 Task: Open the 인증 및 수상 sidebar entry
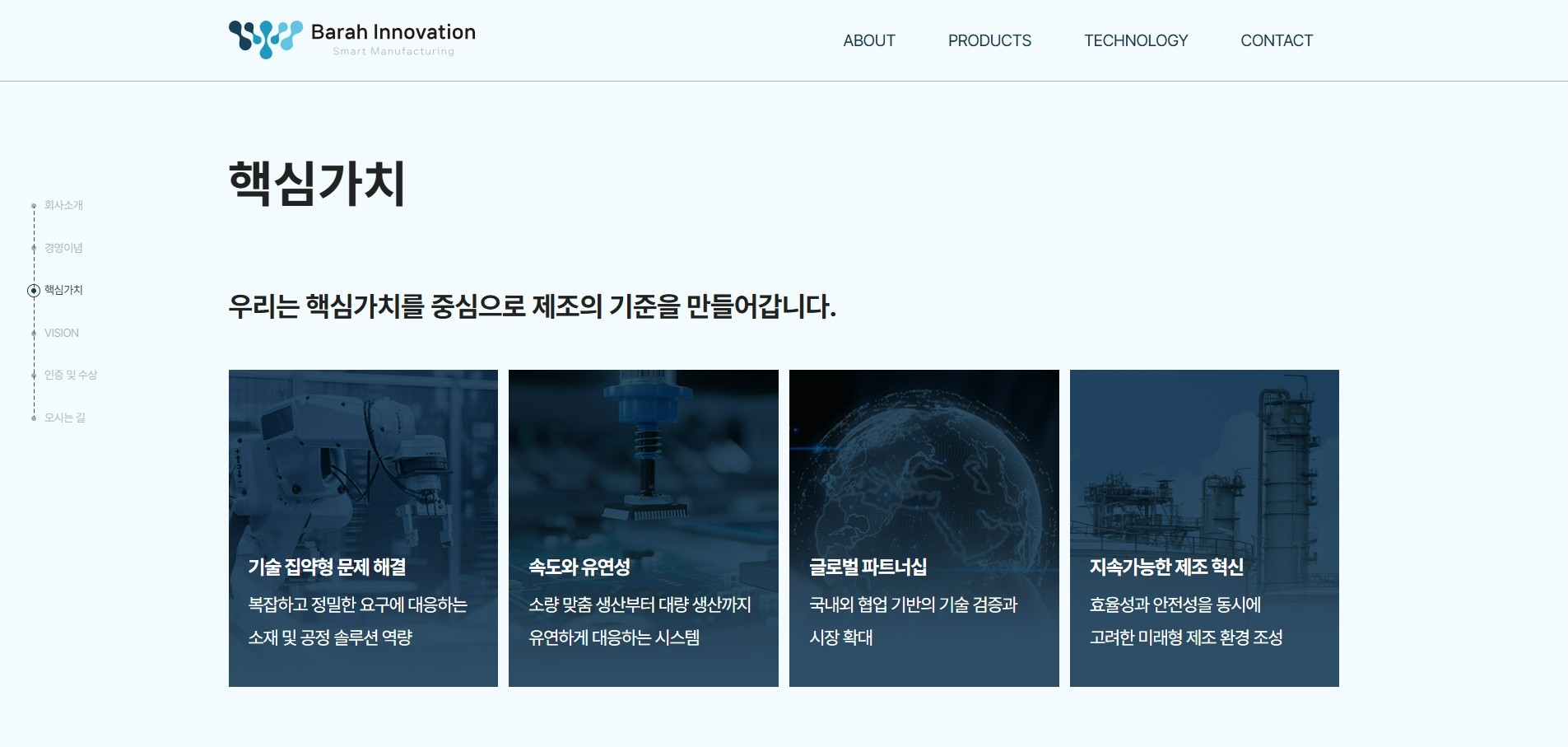click(70, 375)
